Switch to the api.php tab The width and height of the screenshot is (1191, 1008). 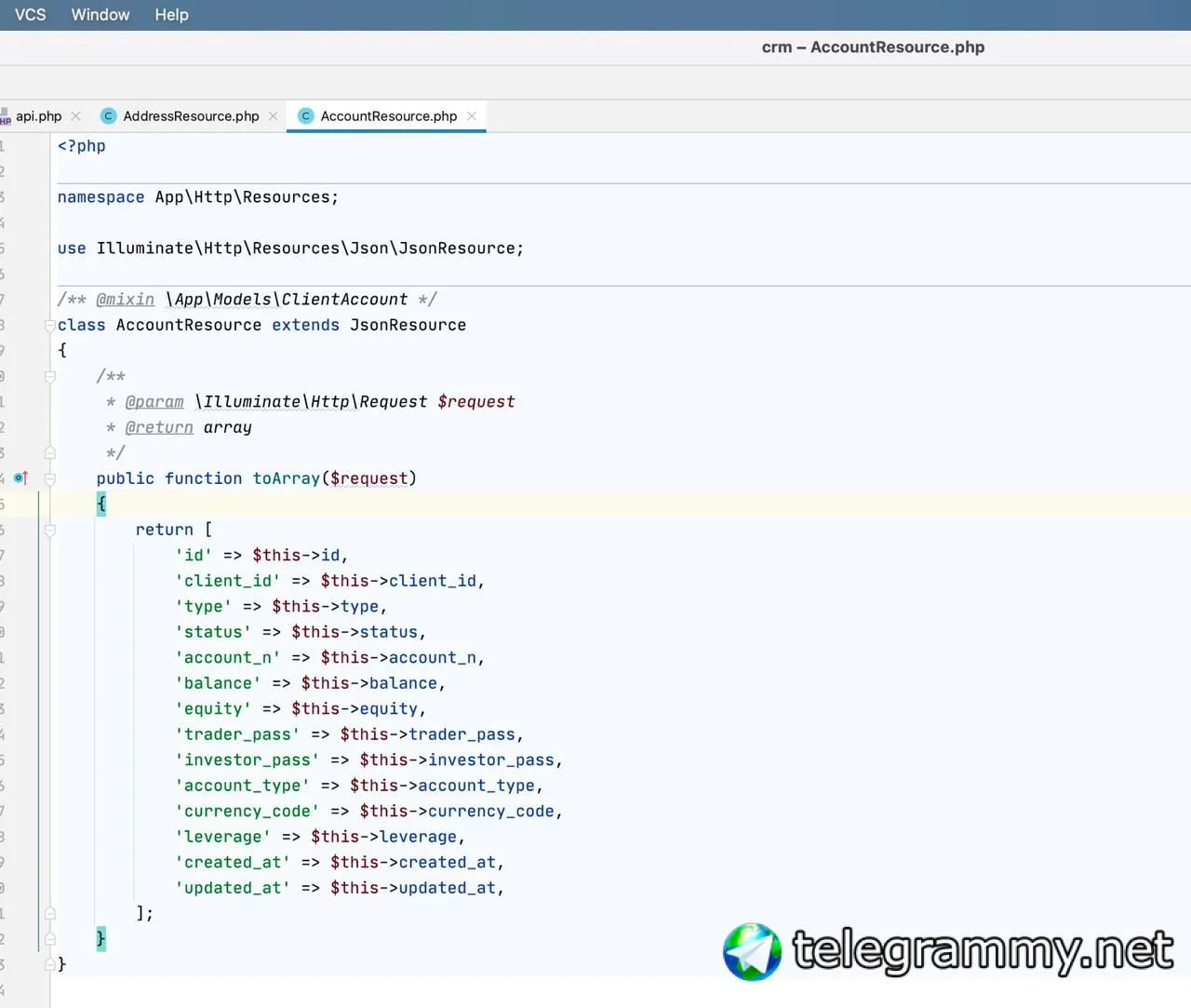coord(38,116)
